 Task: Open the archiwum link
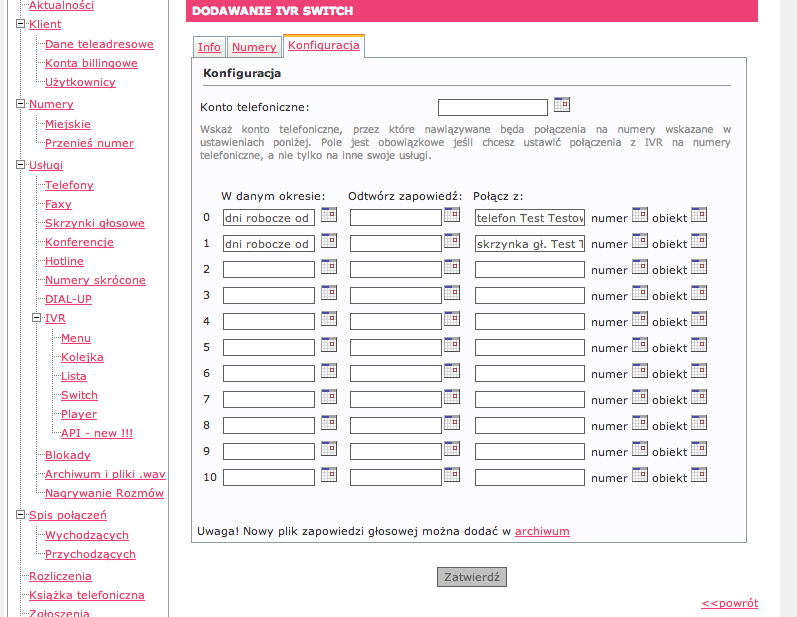(x=542, y=531)
